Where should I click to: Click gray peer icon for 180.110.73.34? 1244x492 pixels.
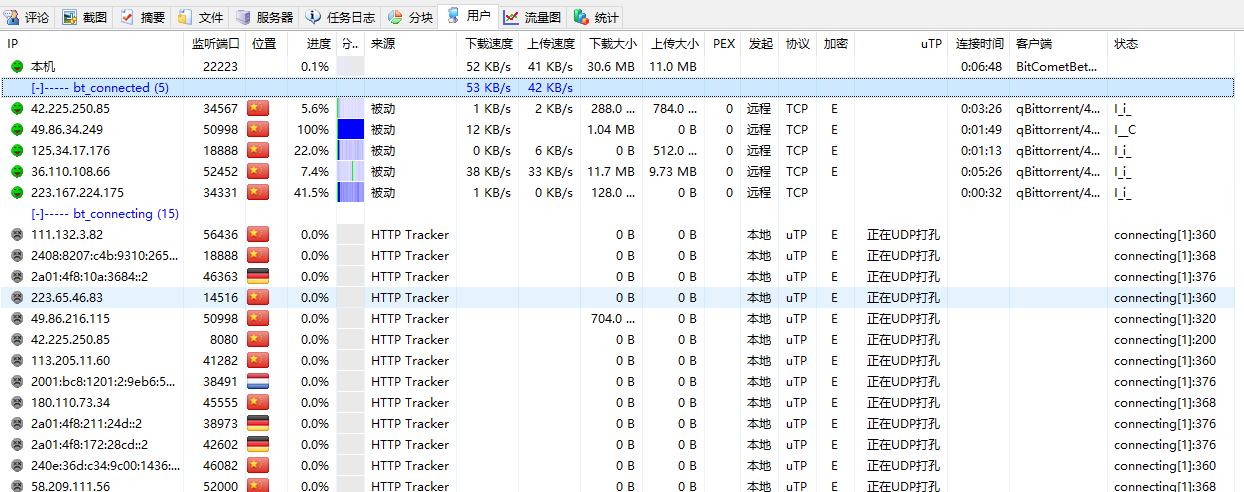click(x=17, y=402)
